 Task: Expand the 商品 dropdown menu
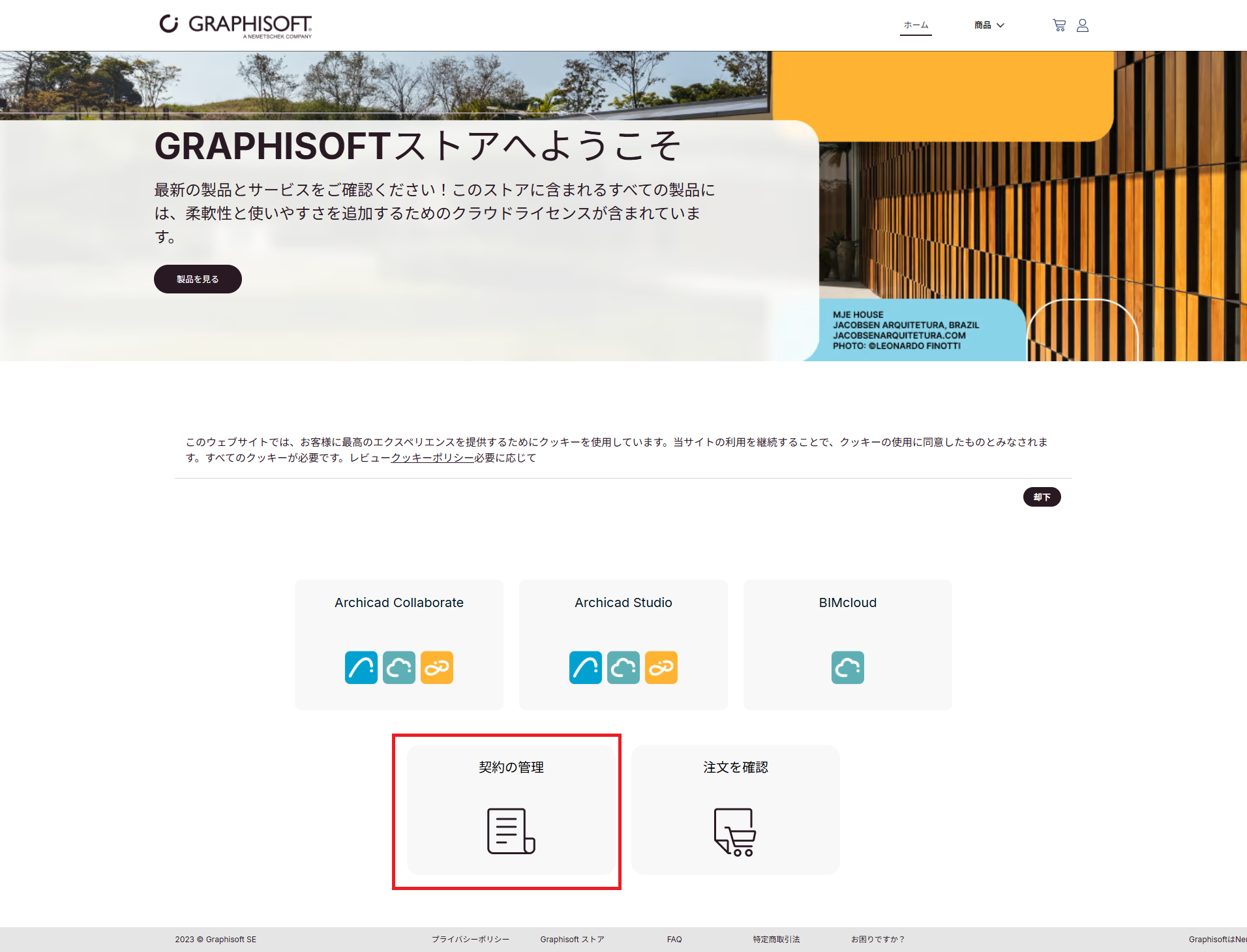coord(989,25)
